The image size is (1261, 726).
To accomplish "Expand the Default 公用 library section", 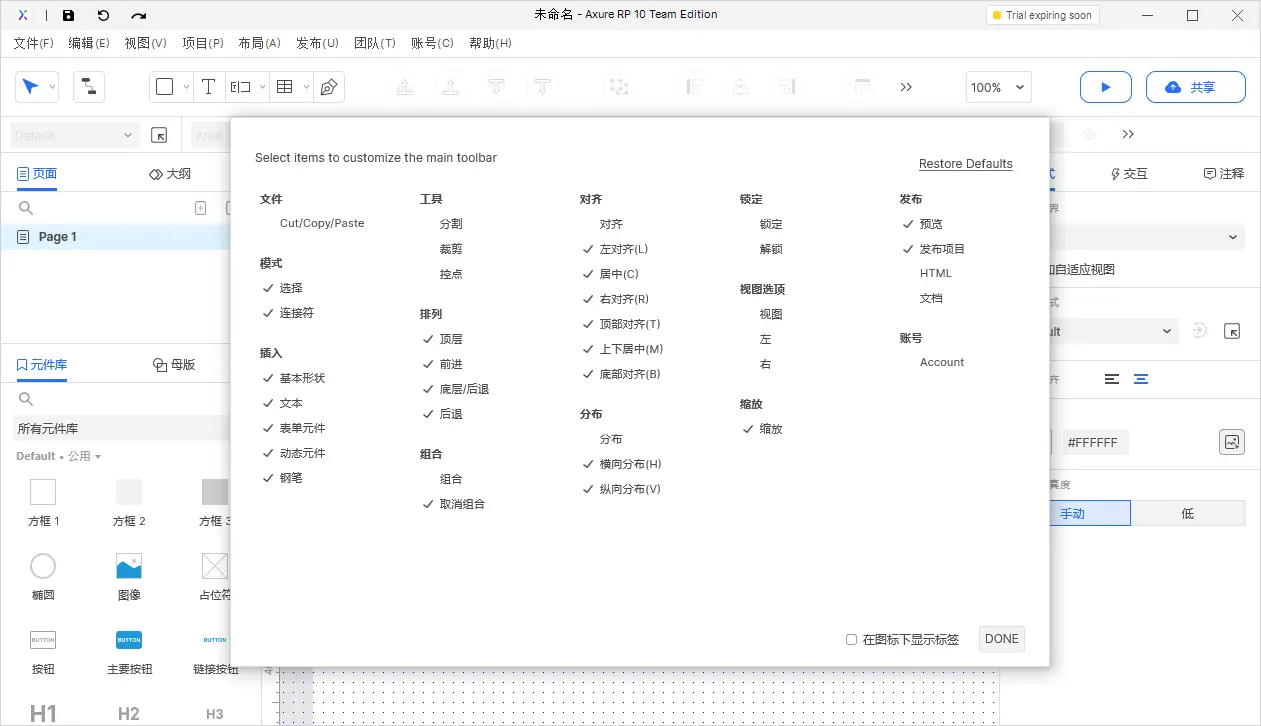I will [x=59, y=456].
